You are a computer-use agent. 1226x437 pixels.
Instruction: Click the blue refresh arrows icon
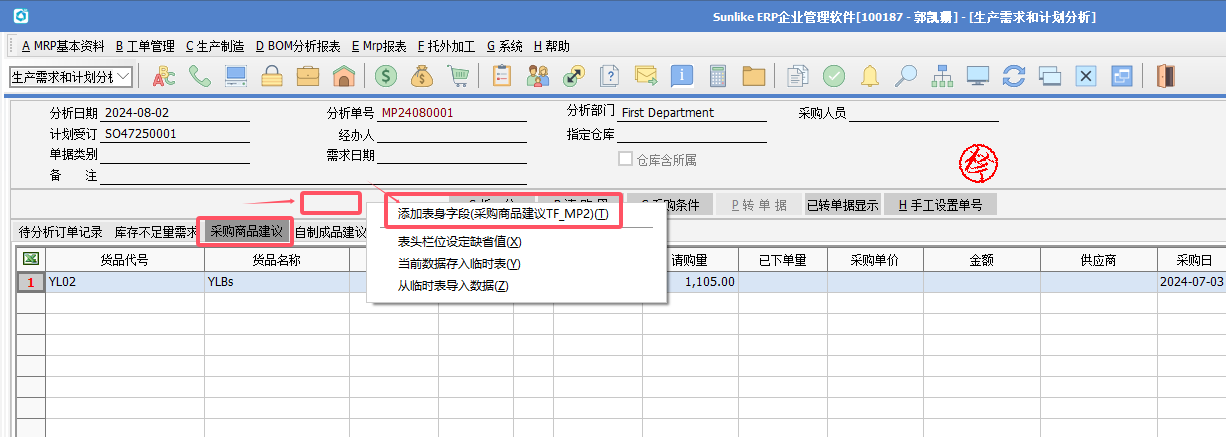(1014, 76)
